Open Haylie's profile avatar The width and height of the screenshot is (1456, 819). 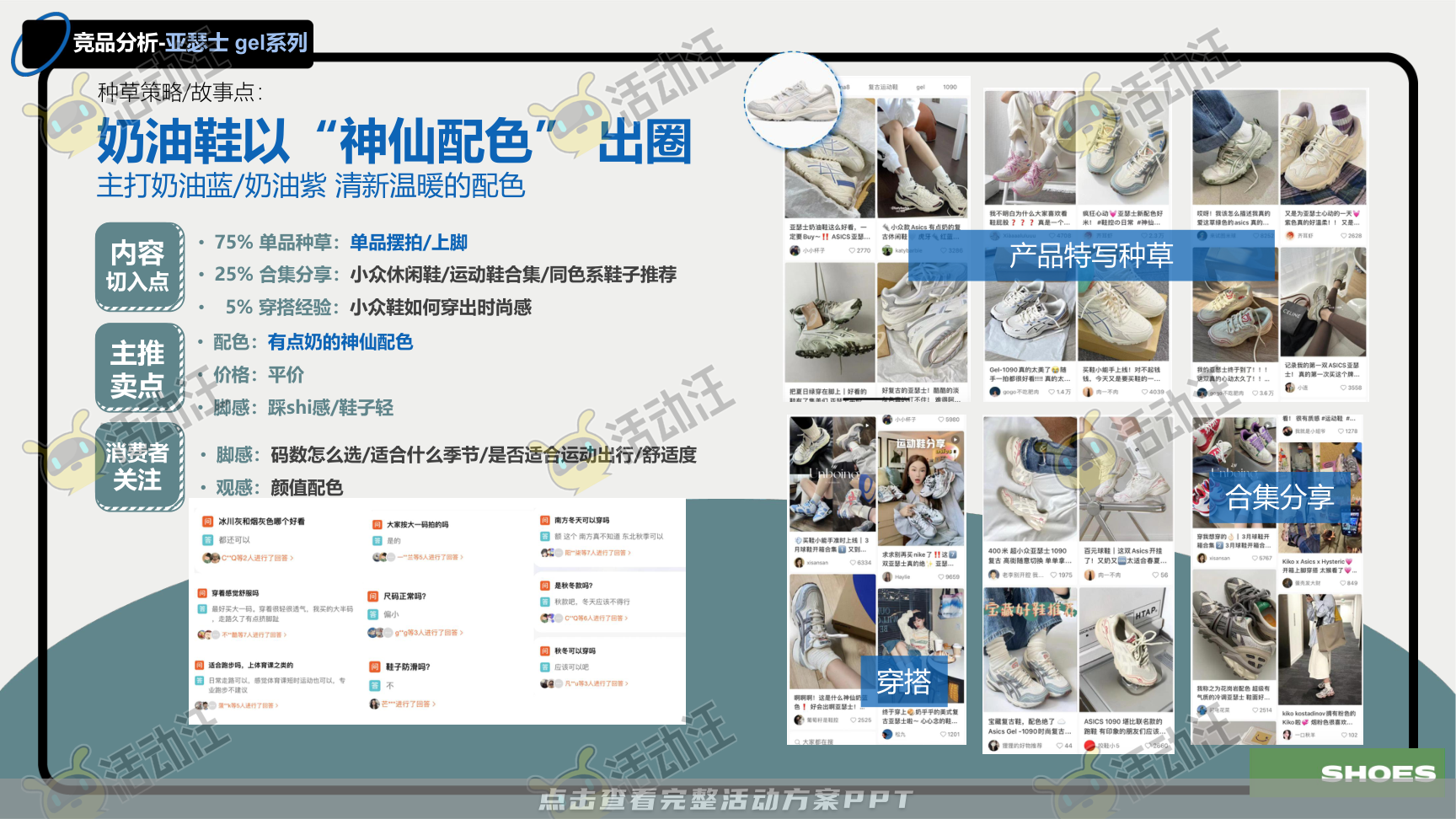point(886,577)
